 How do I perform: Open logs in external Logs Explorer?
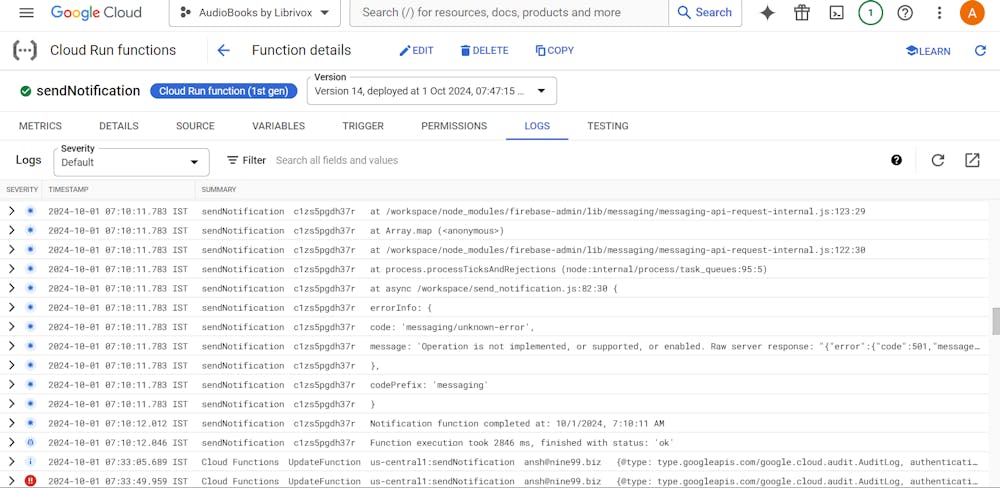[x=972, y=160]
